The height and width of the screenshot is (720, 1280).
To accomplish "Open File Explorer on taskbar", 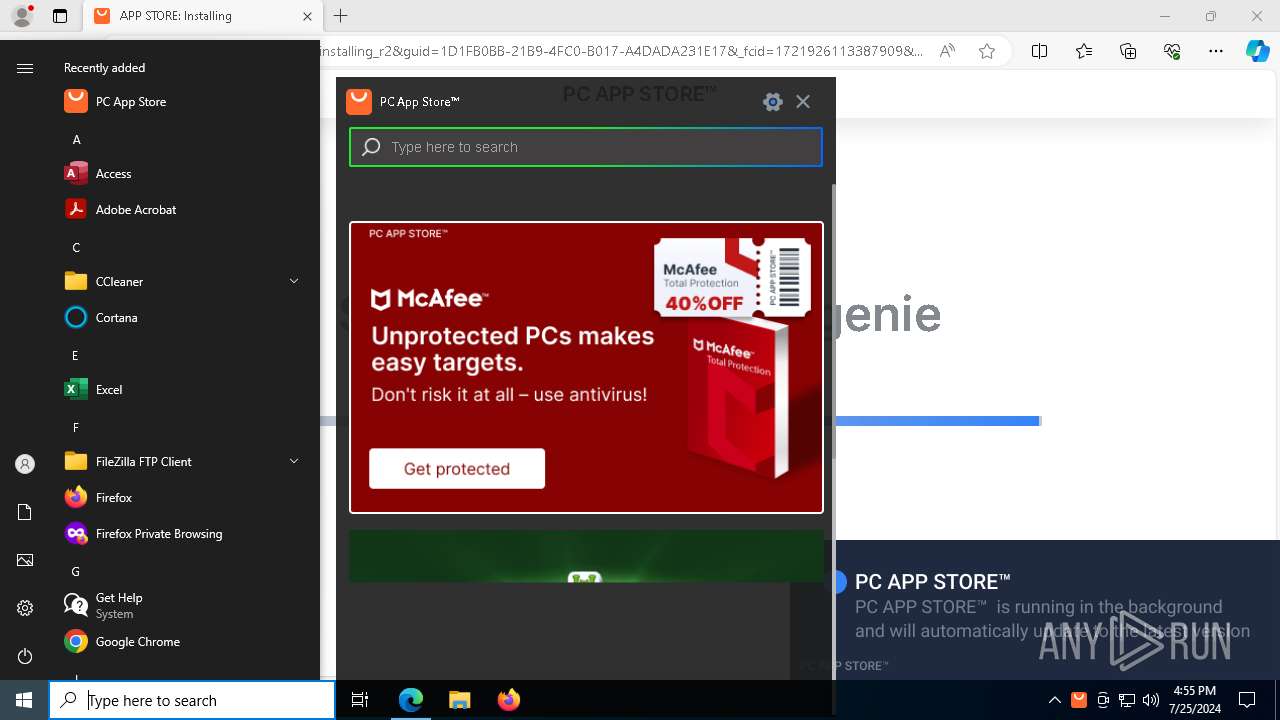I will [x=459, y=700].
